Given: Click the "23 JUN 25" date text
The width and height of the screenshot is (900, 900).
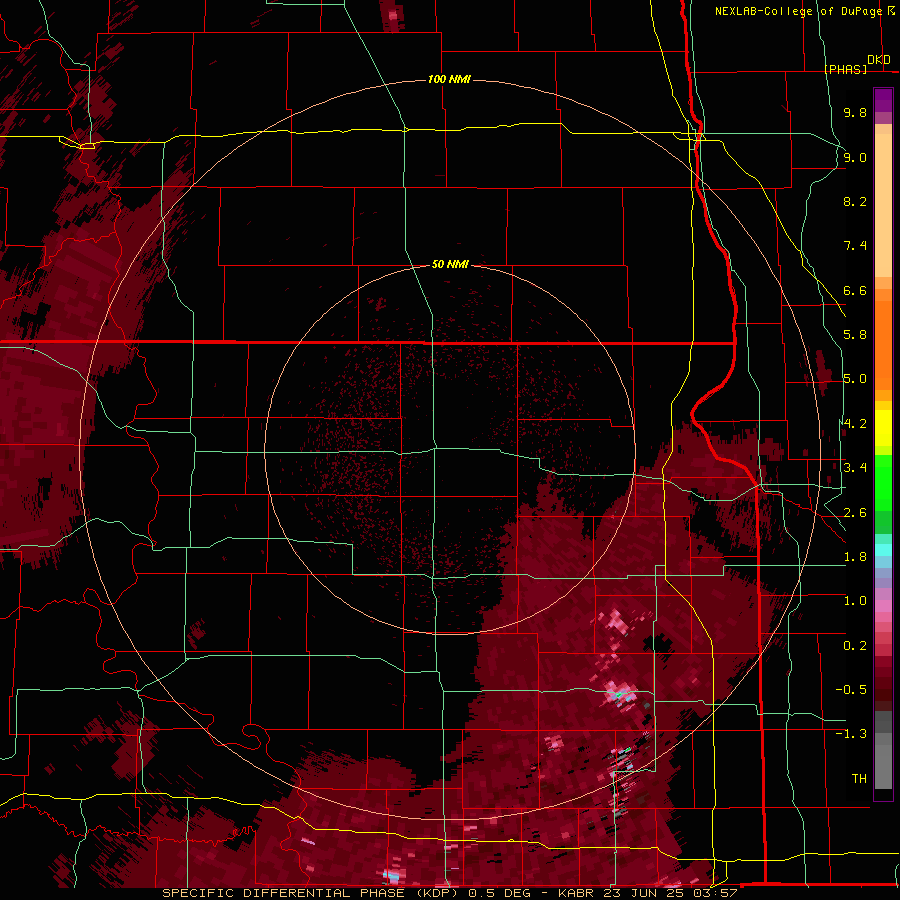Looking at the screenshot, I should coord(644,893).
